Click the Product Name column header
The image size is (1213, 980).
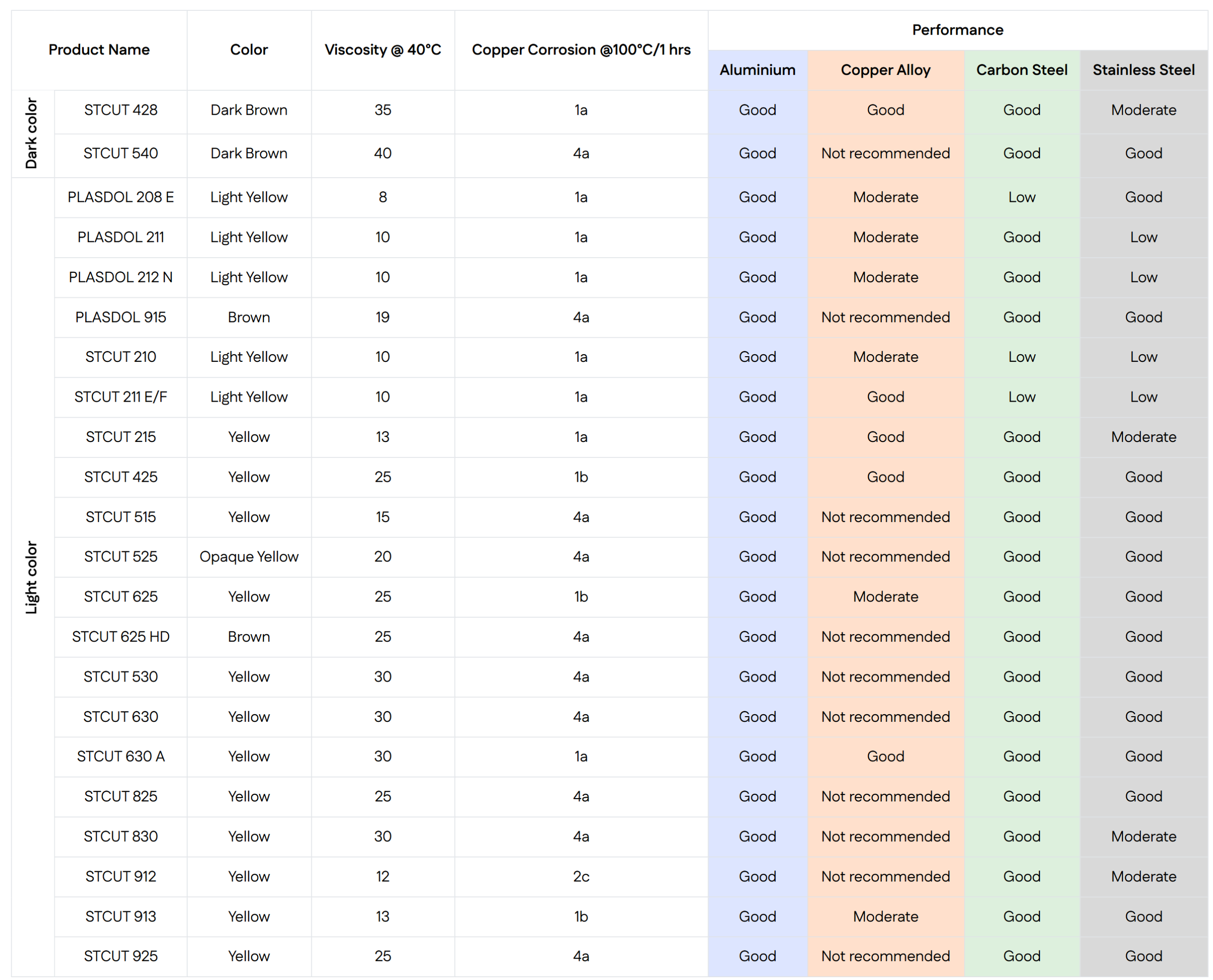tap(99, 50)
